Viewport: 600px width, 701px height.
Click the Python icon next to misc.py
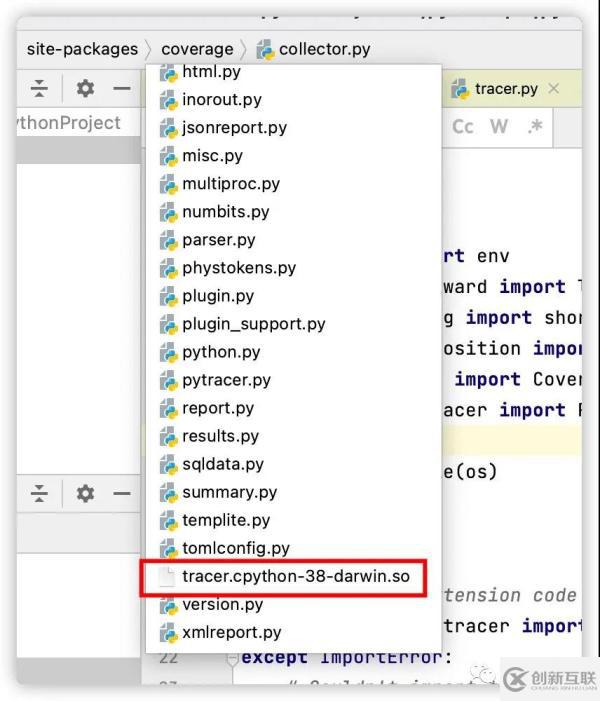(169, 156)
